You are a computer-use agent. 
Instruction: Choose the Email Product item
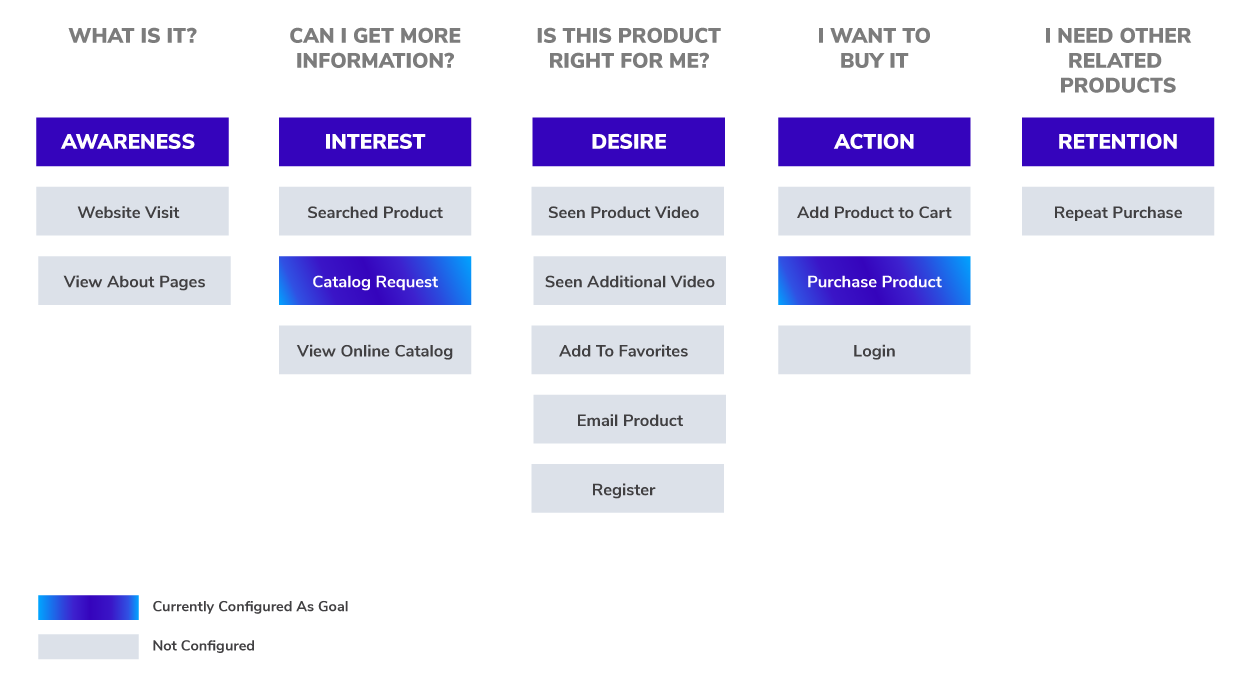tap(629, 419)
